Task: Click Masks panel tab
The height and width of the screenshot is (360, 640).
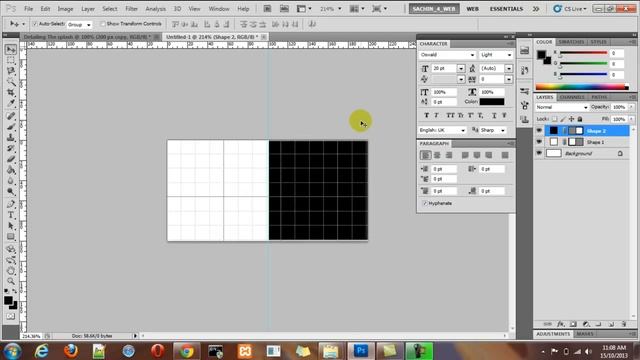Action: point(585,334)
